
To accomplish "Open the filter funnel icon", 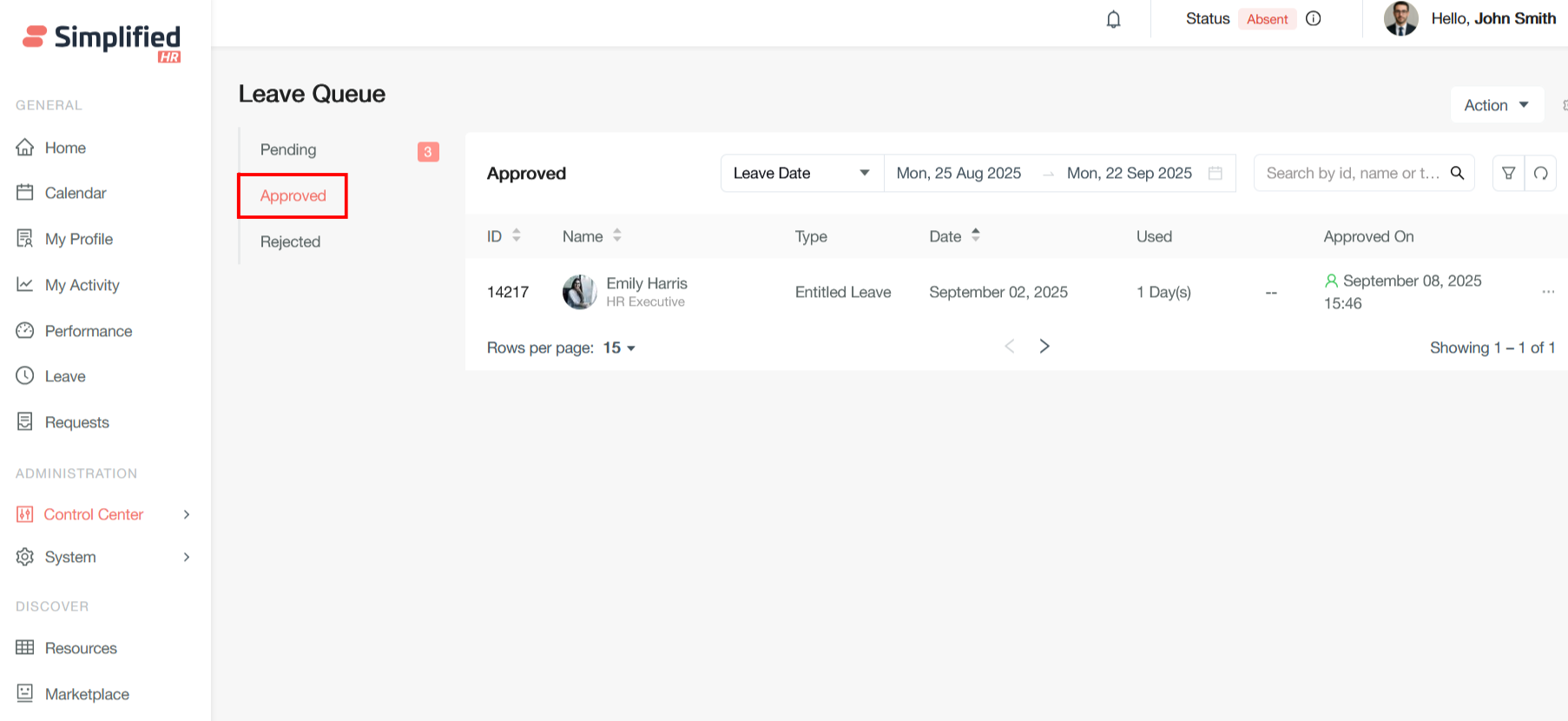I will (x=1508, y=173).
